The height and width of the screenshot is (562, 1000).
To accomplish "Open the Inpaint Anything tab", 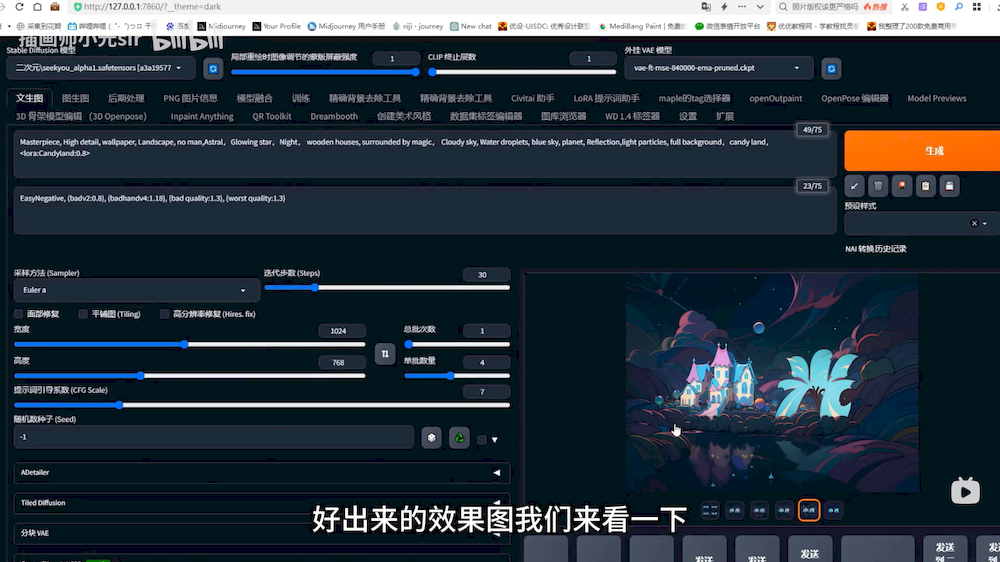I will (x=202, y=116).
